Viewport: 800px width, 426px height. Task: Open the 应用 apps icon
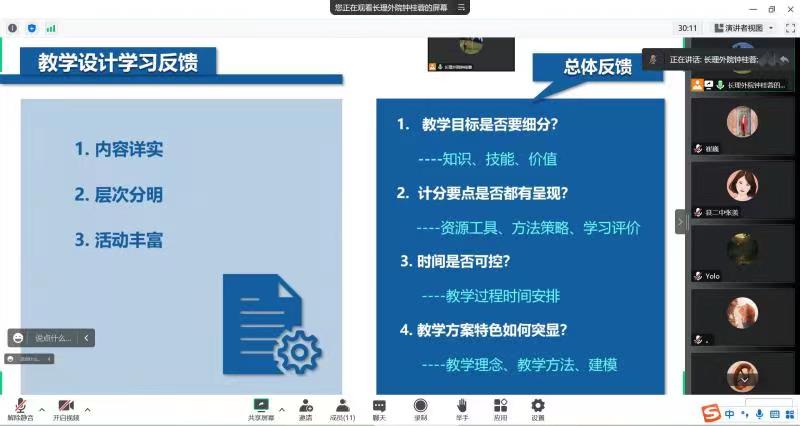click(x=500, y=408)
